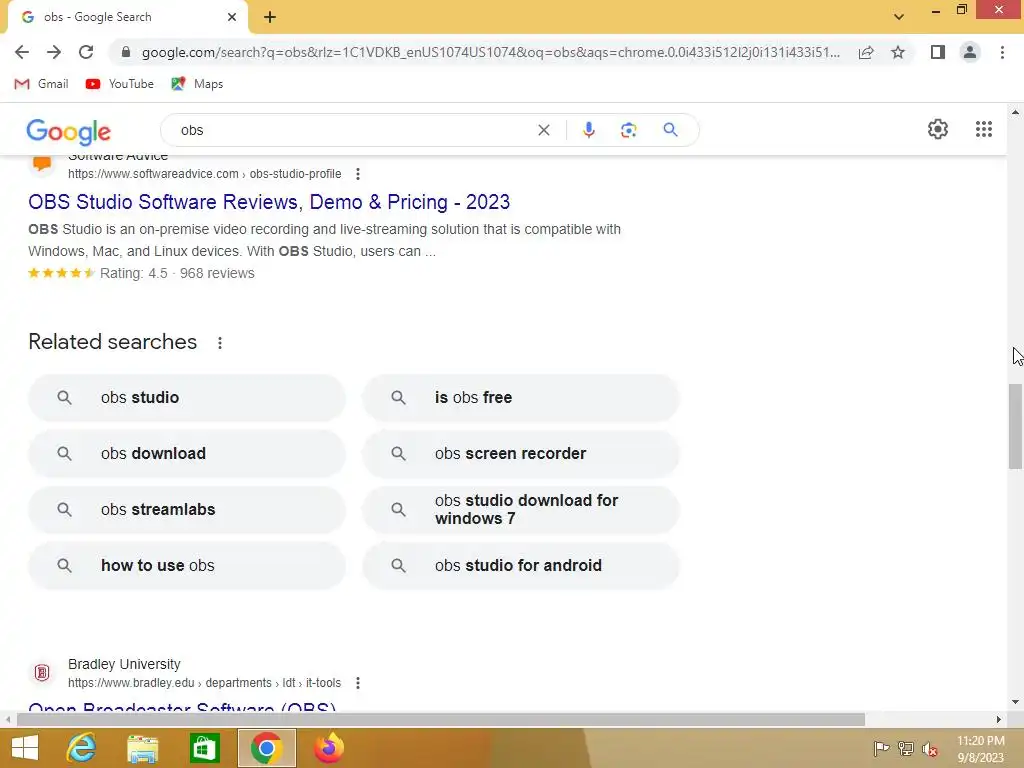The width and height of the screenshot is (1024, 768).
Task: Click vertical scrollbar down arrow
Action: [x=1015, y=703]
